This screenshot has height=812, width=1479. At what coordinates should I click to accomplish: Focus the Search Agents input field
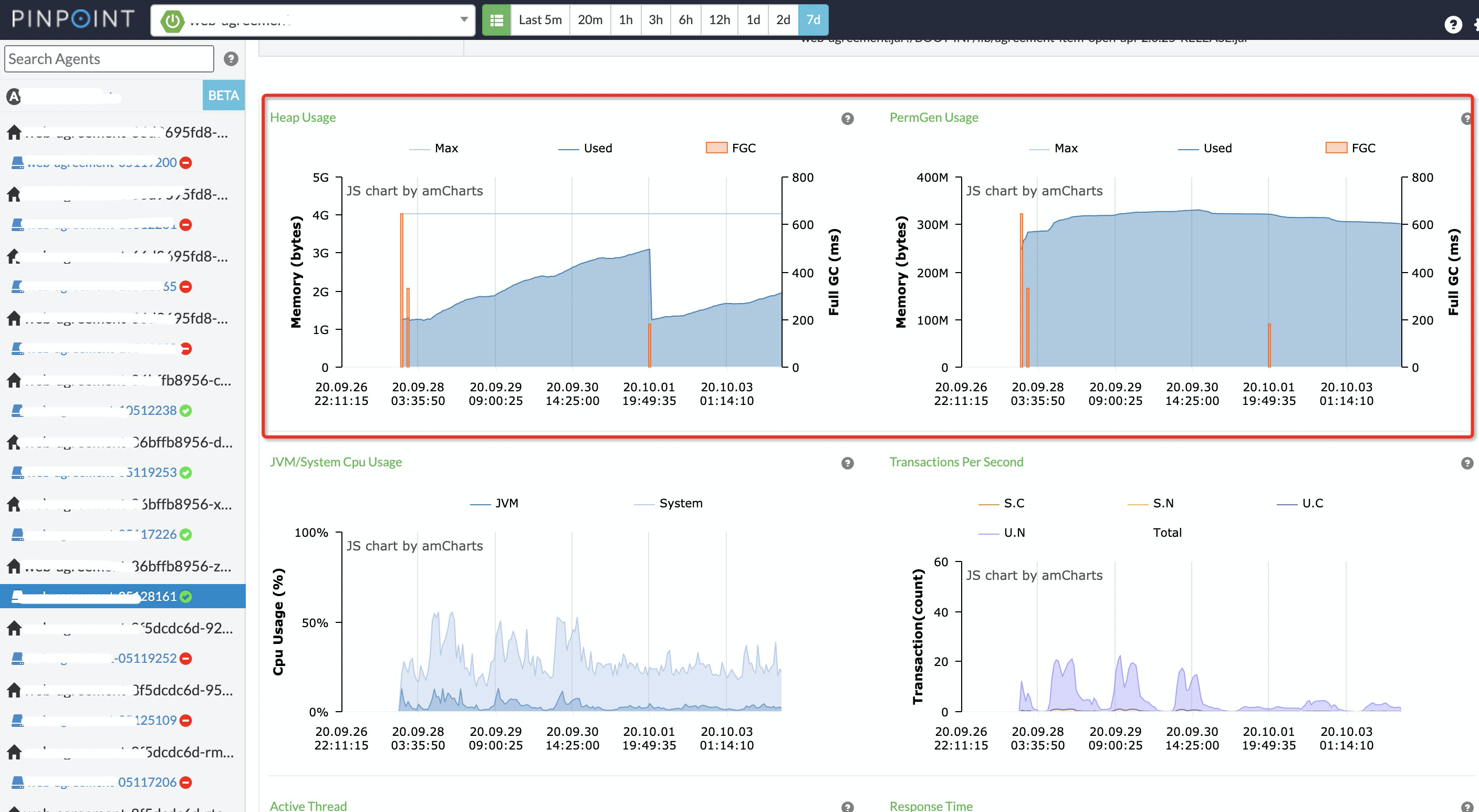[x=109, y=59]
